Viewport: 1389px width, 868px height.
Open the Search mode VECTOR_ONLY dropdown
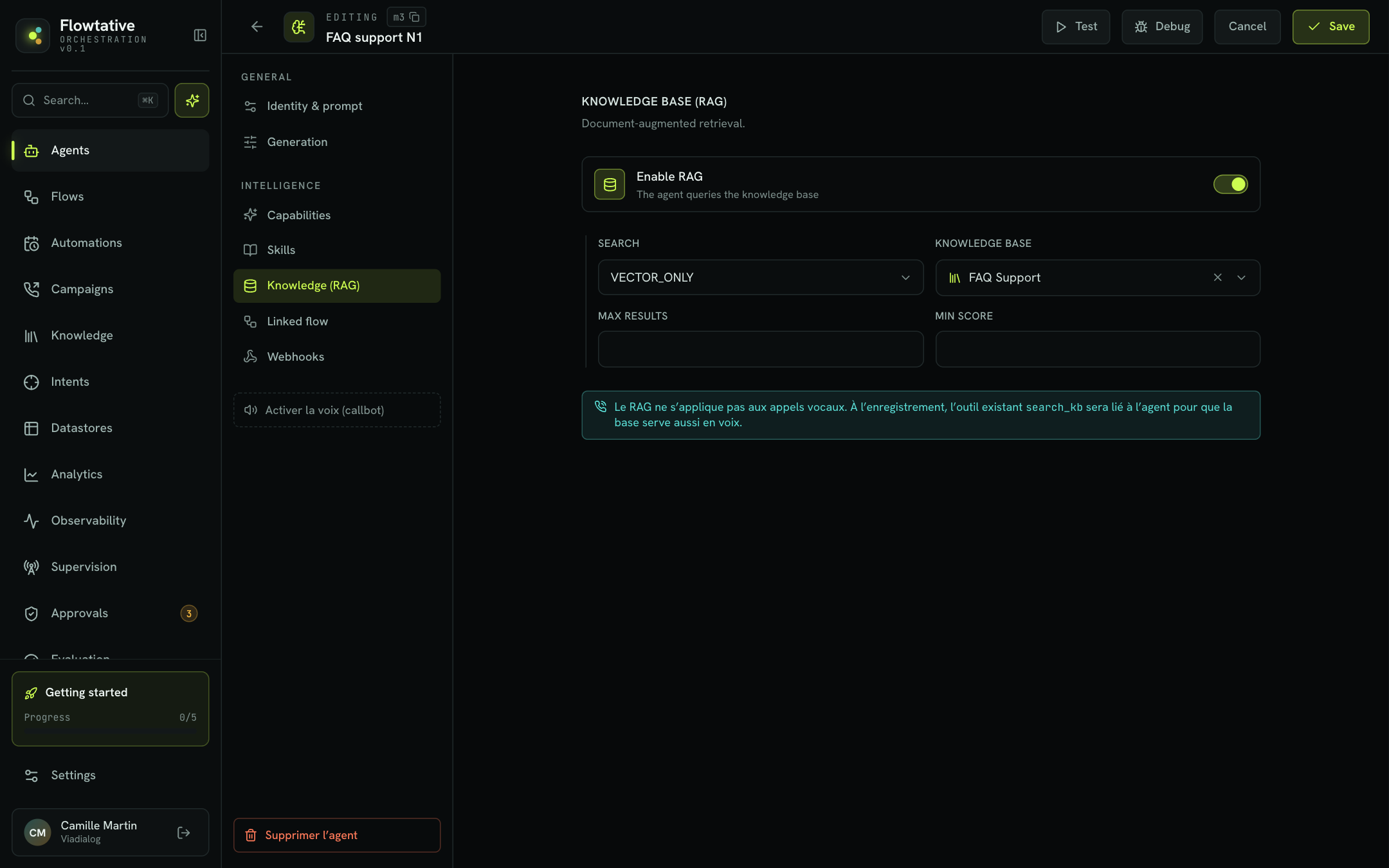[760, 278]
